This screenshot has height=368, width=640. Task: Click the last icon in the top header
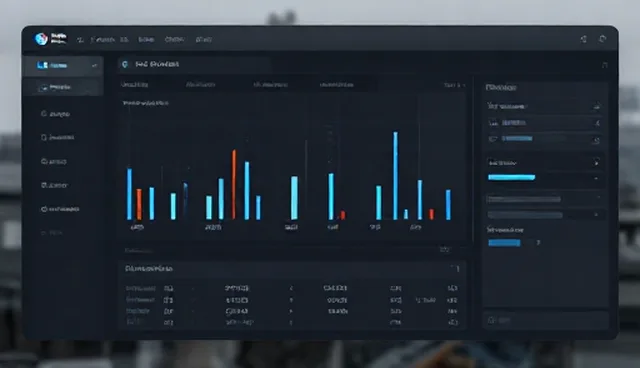point(602,39)
